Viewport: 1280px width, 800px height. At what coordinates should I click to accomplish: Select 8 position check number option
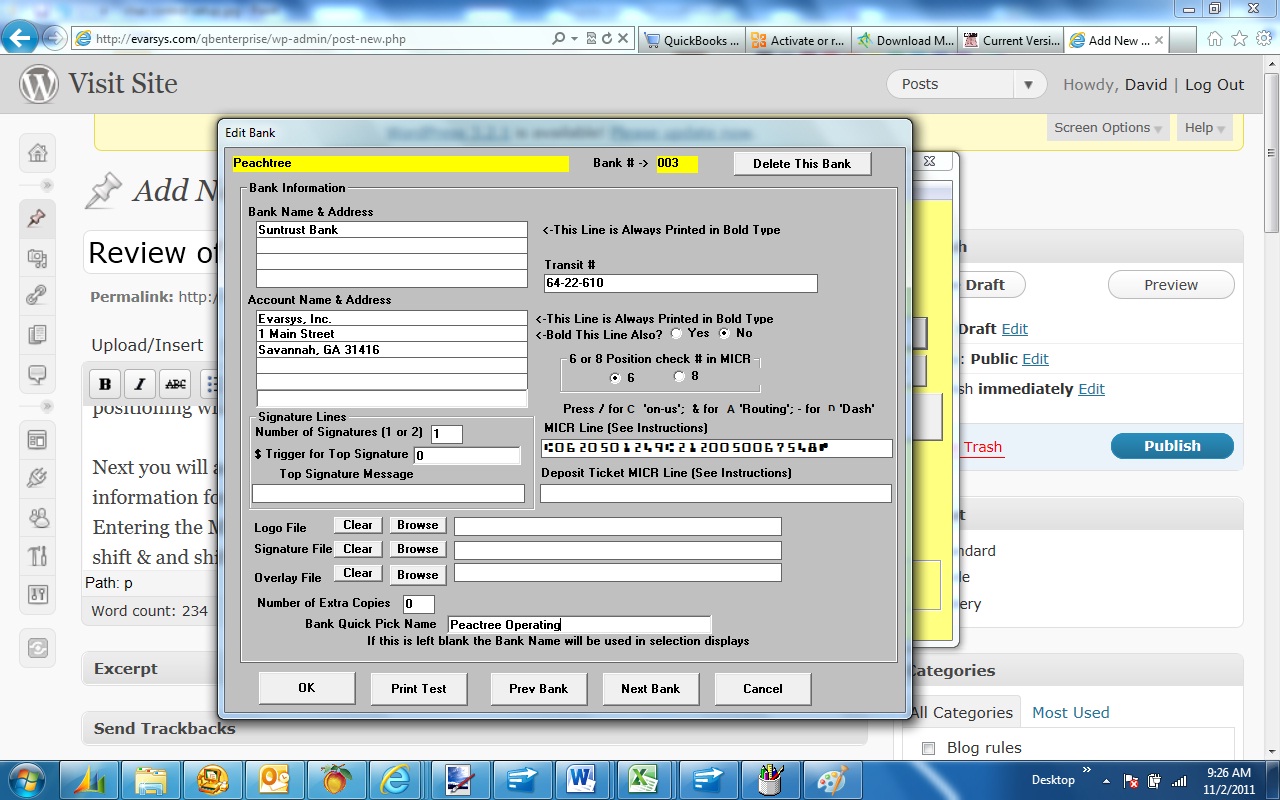coord(680,377)
